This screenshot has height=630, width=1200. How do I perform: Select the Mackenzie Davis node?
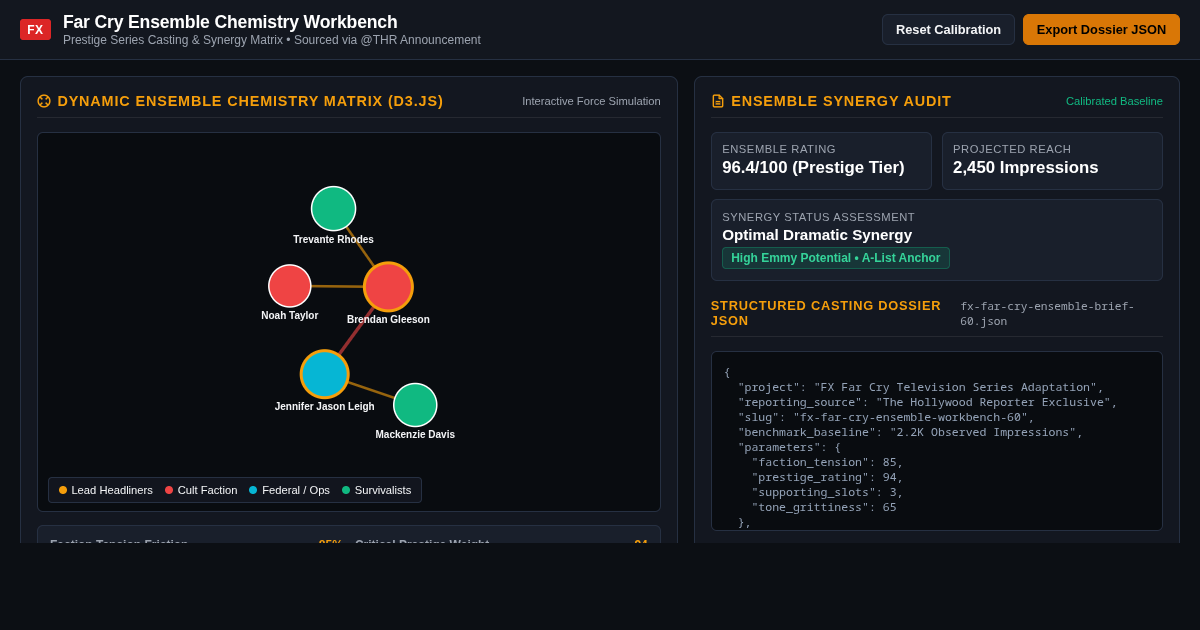(415, 405)
